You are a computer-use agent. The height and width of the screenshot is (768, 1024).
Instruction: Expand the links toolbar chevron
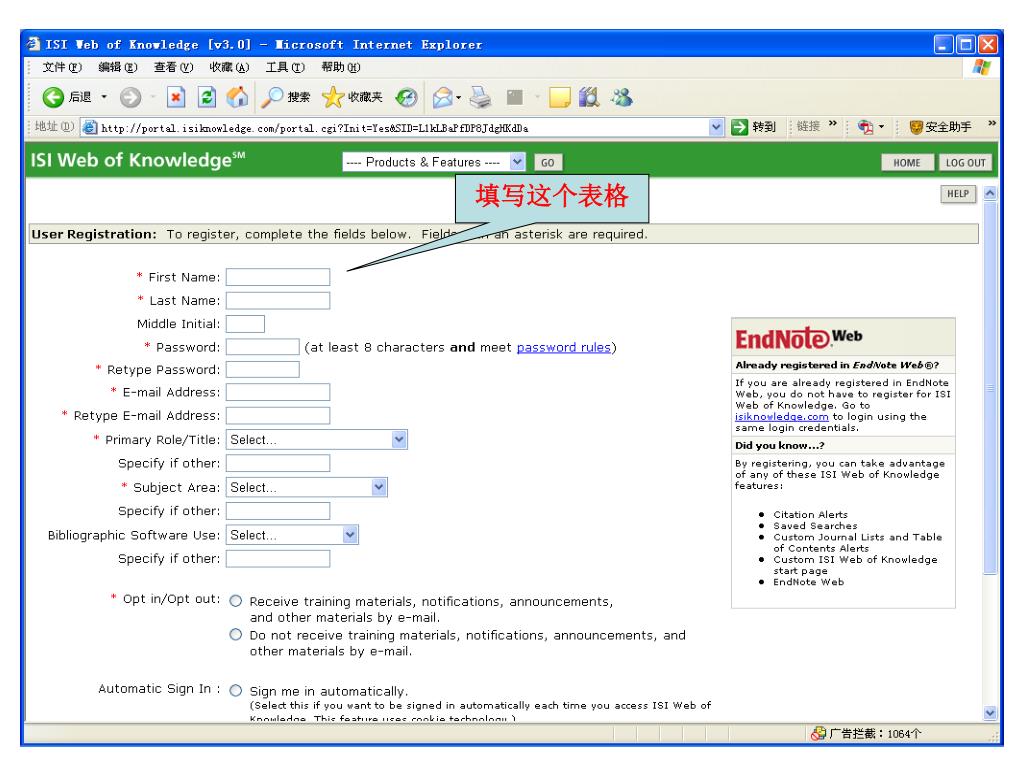coord(833,124)
